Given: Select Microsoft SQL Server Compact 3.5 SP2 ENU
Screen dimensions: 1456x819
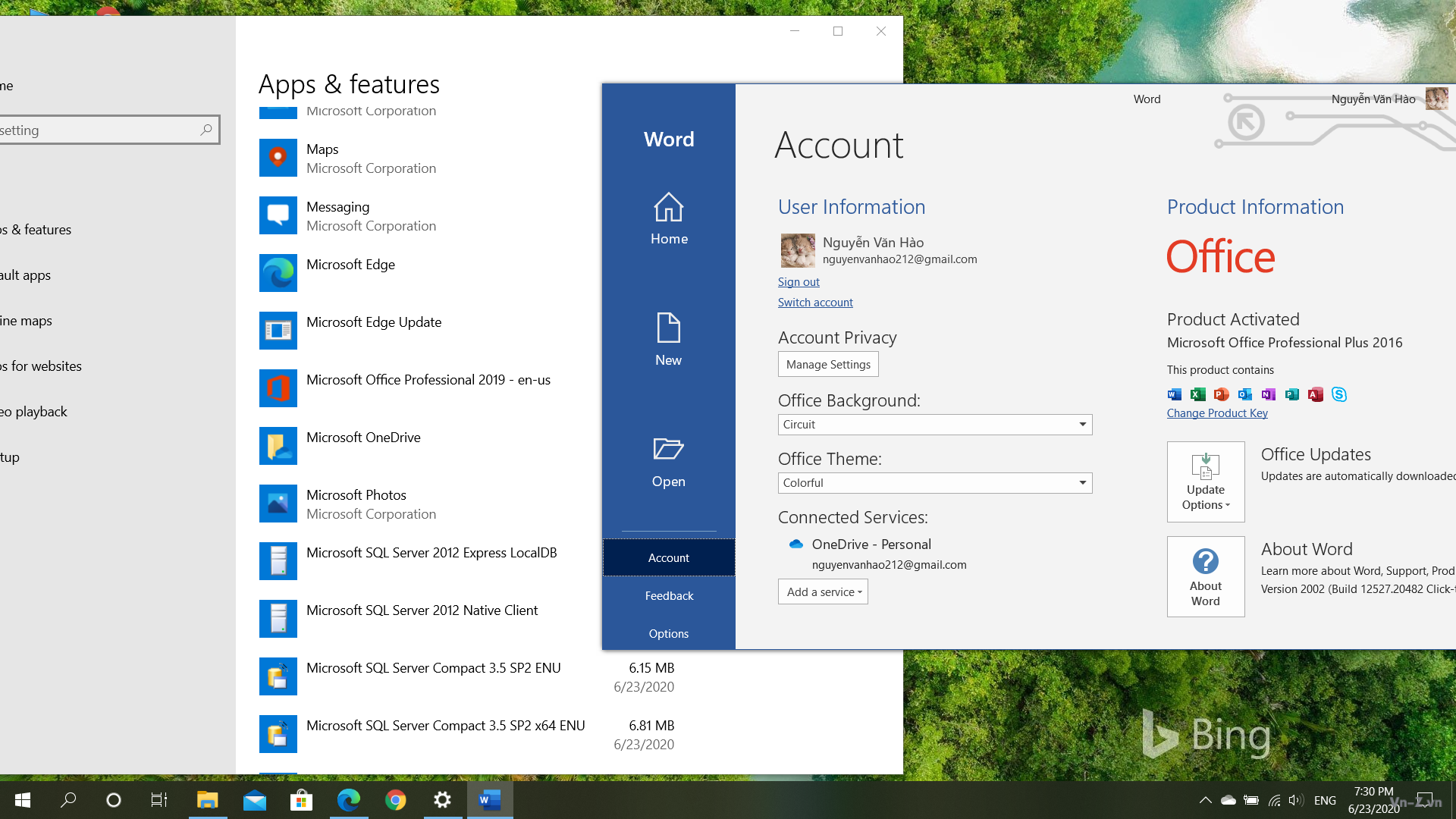Looking at the screenshot, I should 466,676.
